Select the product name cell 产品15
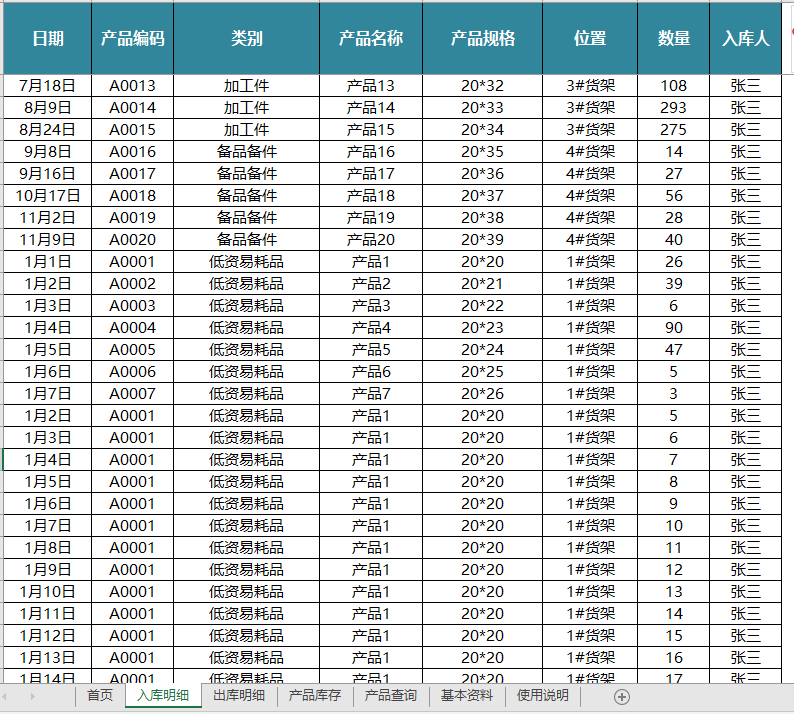The width and height of the screenshot is (794, 714). 371,130
